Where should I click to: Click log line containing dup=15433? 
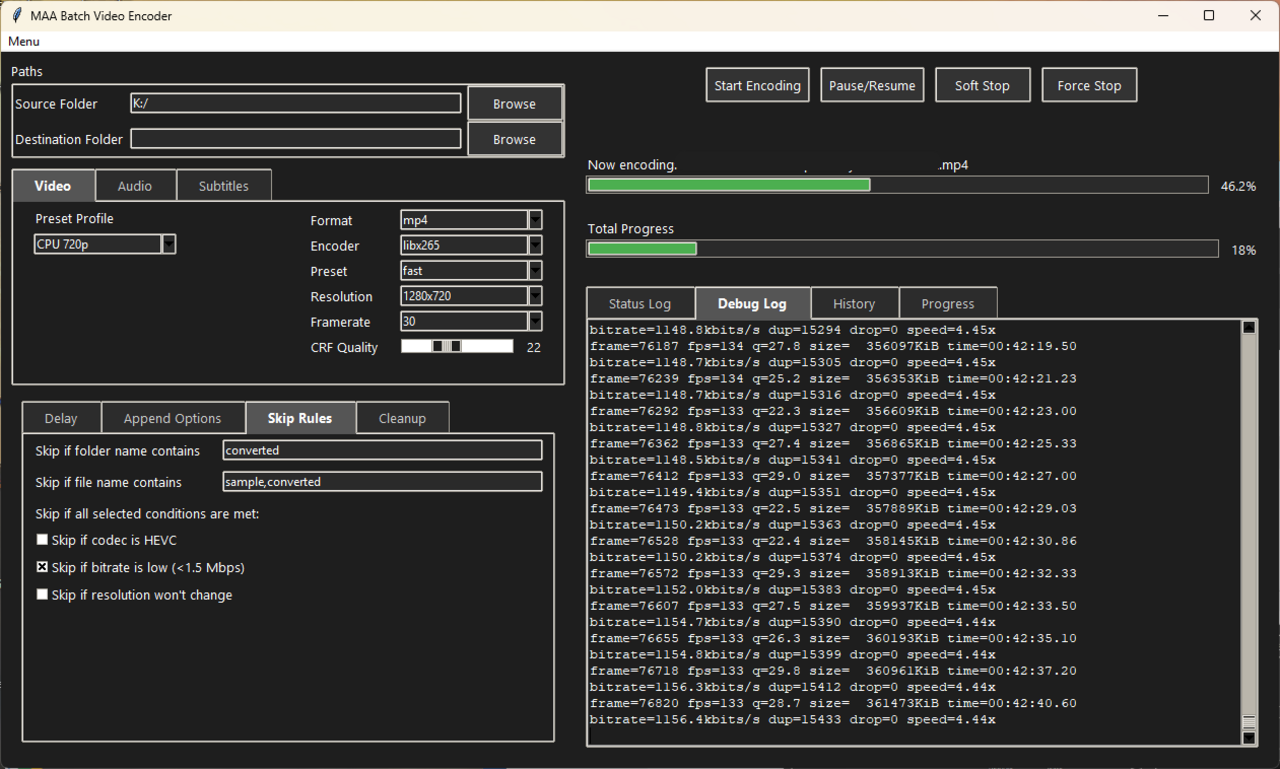point(793,720)
